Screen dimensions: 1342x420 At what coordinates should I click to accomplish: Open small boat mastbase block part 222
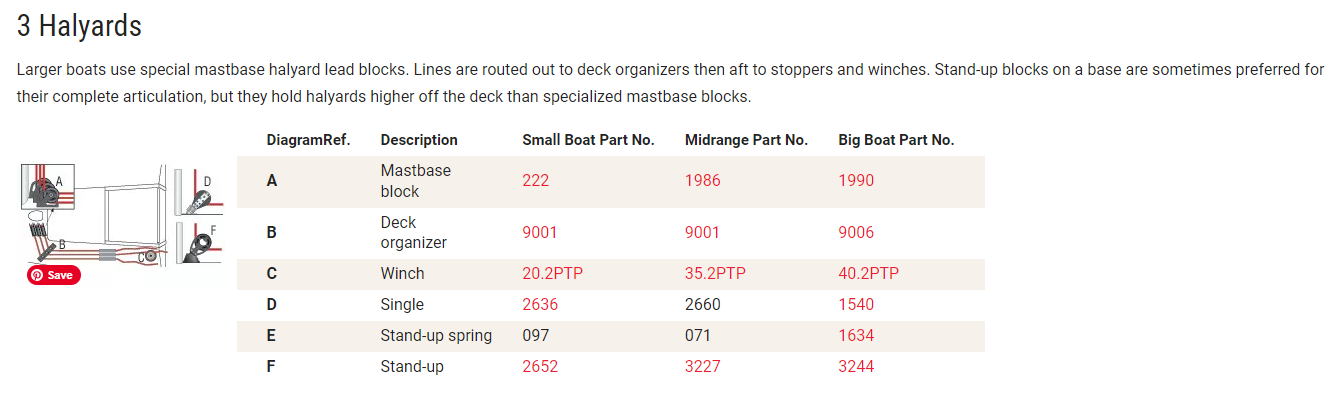coord(535,181)
